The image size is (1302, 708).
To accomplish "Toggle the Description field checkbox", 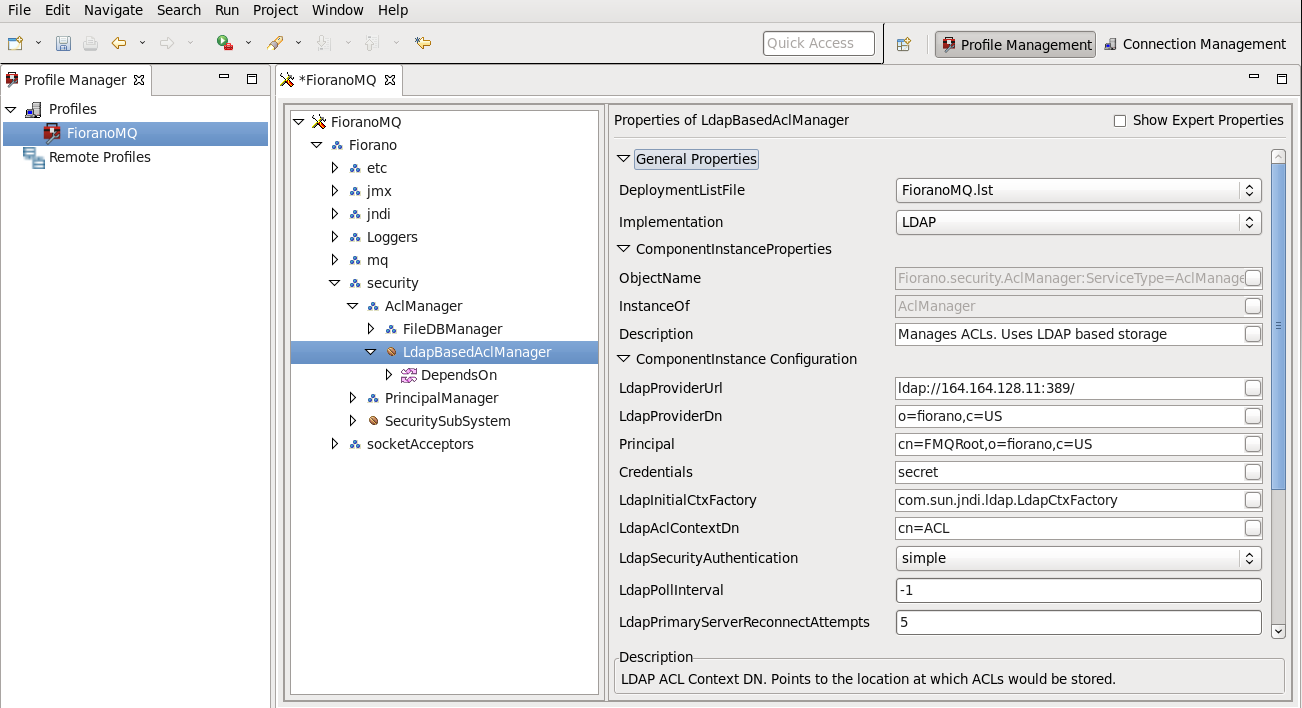I will [x=1253, y=334].
